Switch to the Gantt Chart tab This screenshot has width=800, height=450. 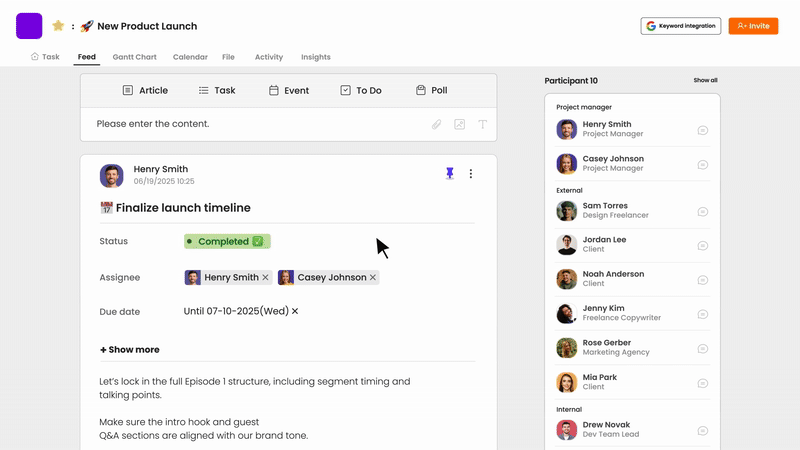pyautogui.click(x=134, y=57)
